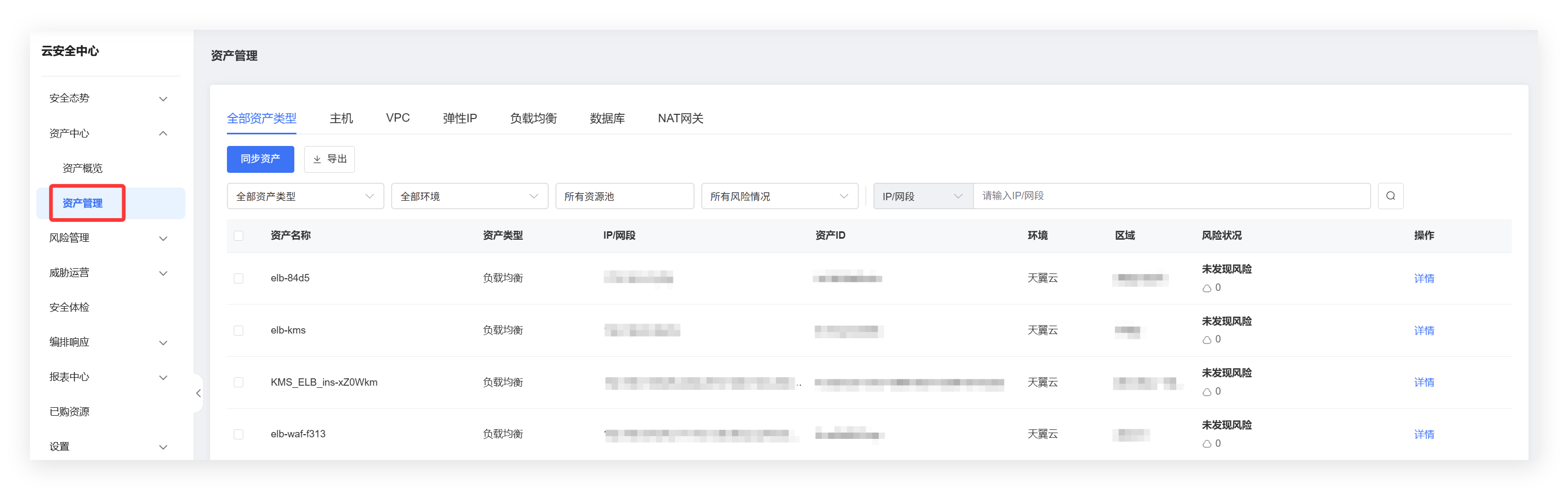
Task: Select 资产管理 in the sidebar
Action: tap(110, 203)
